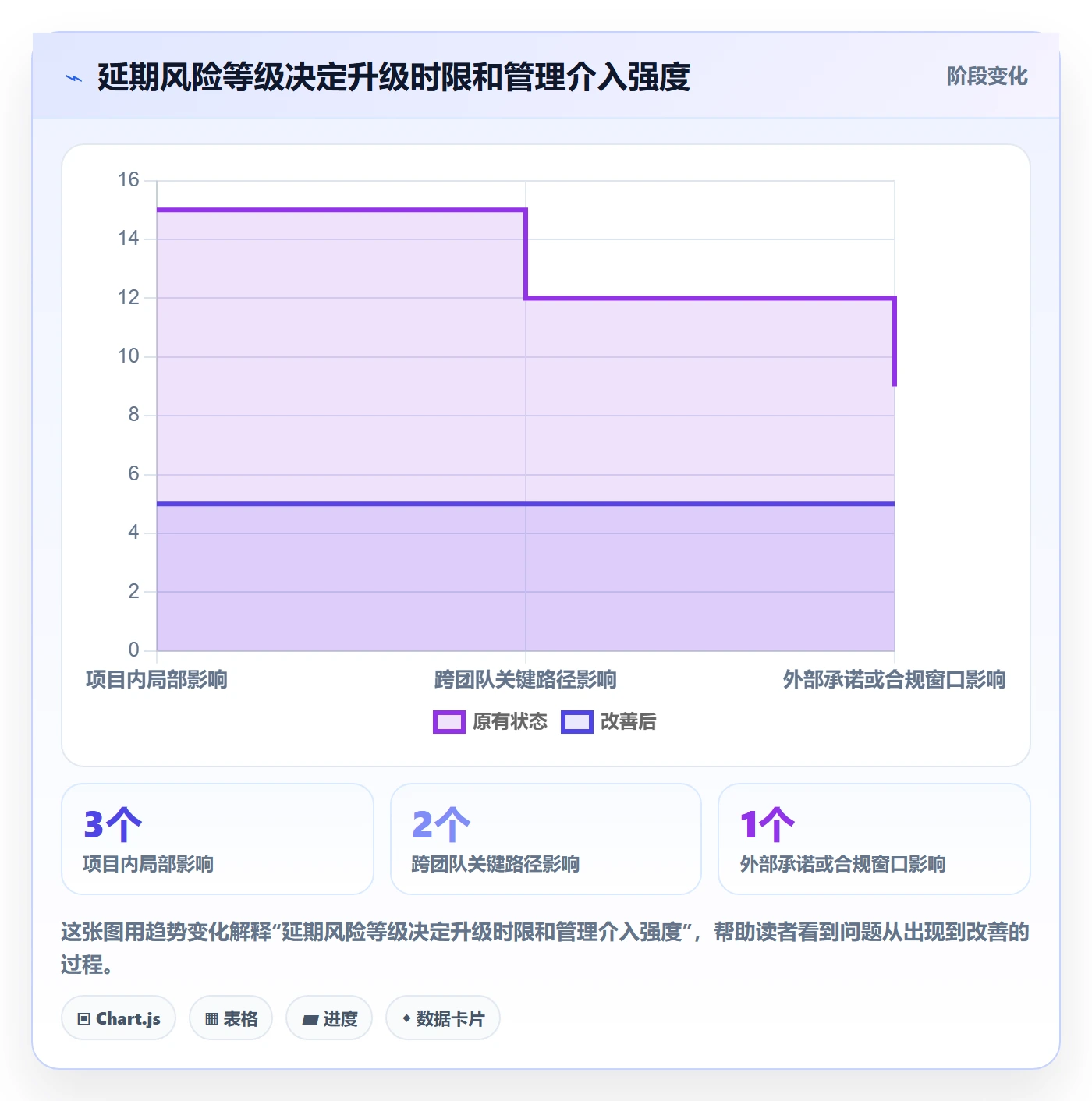This screenshot has height=1101, width=1092.
Task: Click the 原有状态 legend label
Action: coord(510,722)
